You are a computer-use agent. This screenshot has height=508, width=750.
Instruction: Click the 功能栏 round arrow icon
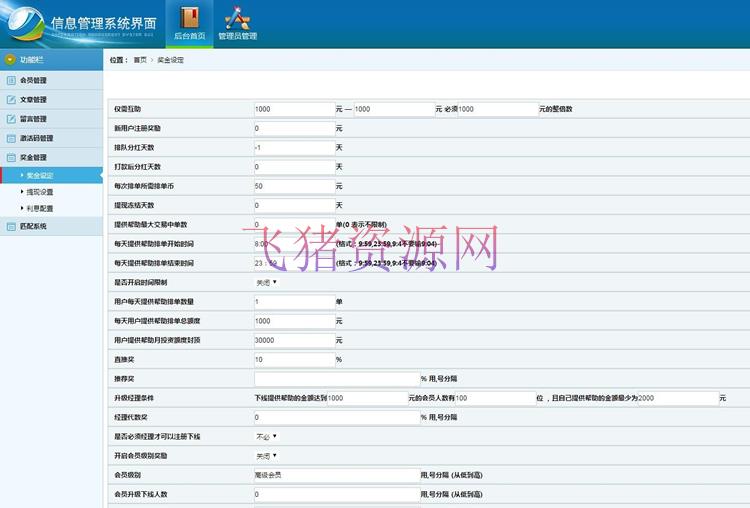coord(11,60)
